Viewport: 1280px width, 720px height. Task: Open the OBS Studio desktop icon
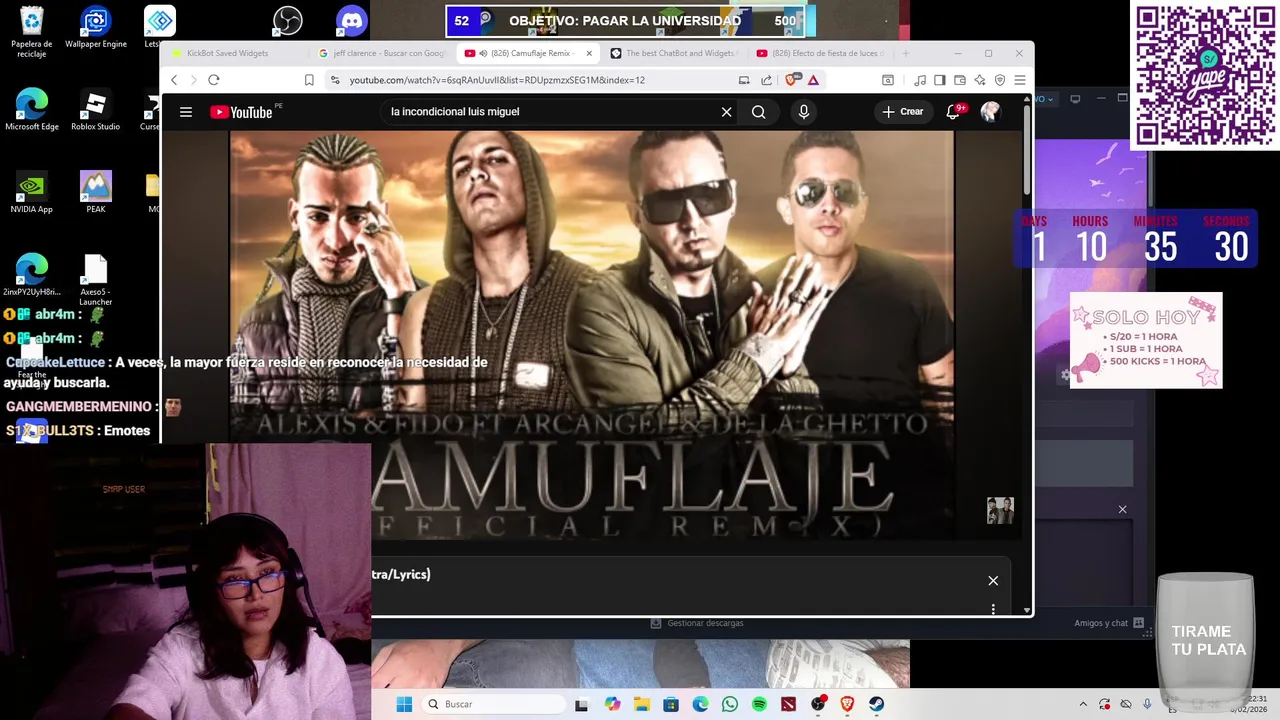pos(288,21)
